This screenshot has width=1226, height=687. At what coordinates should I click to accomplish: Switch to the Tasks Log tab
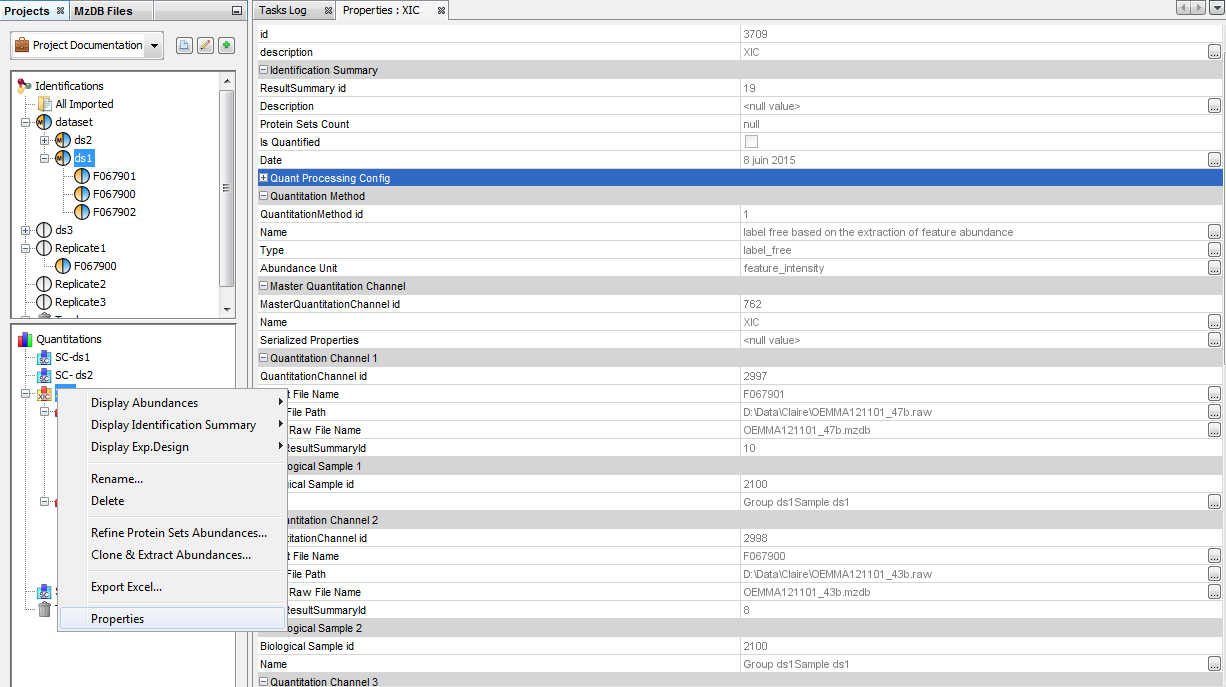(283, 10)
